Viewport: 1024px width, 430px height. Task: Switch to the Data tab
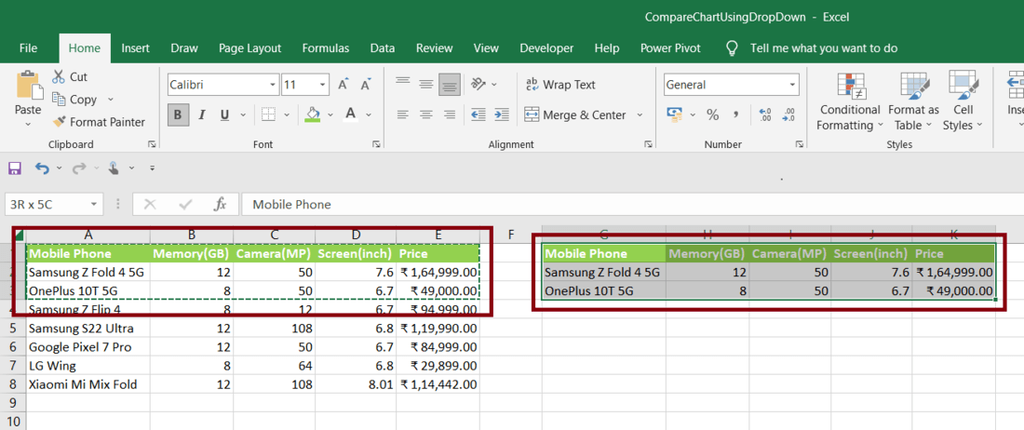382,48
